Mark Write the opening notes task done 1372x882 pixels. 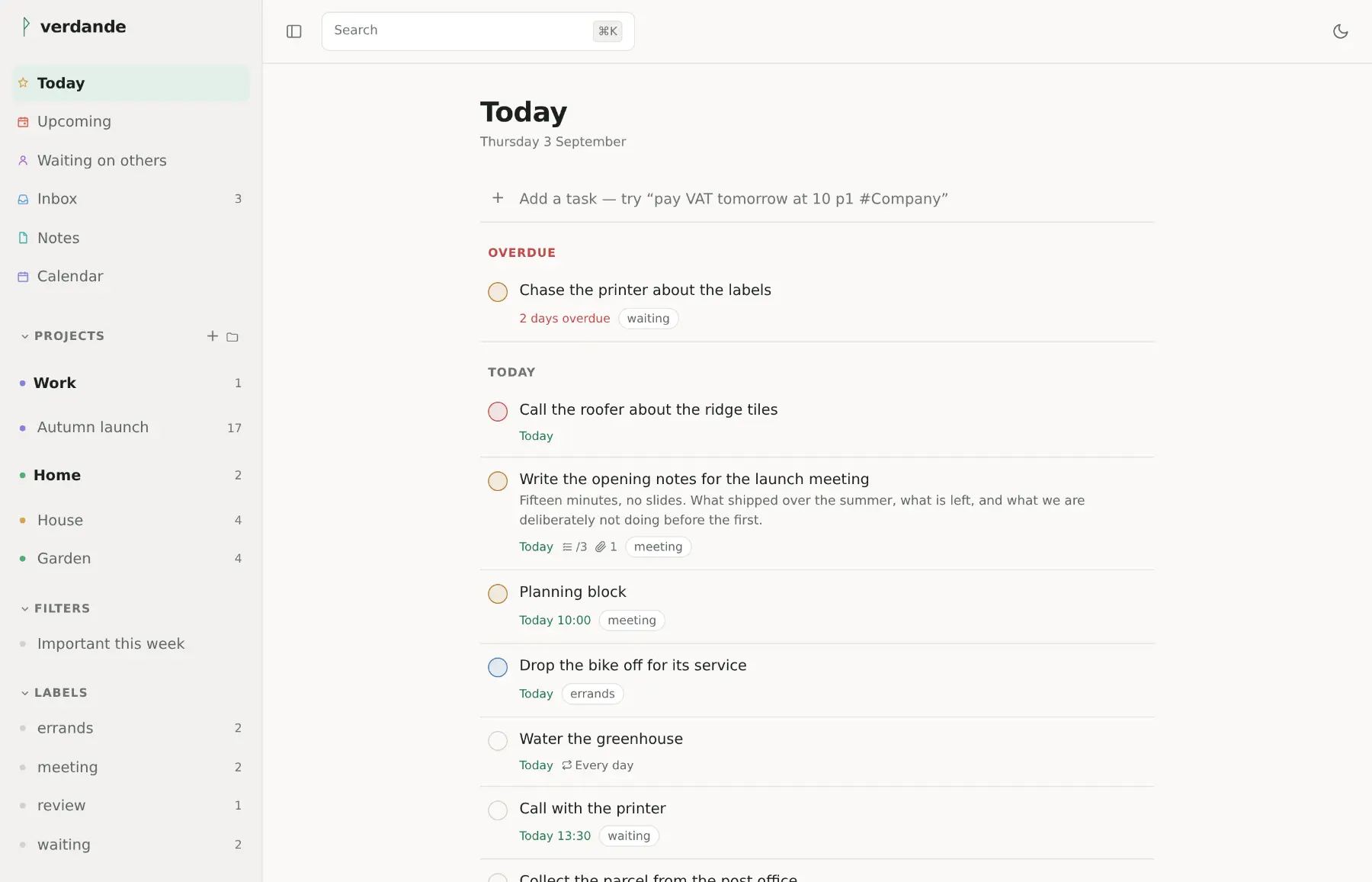498,481
